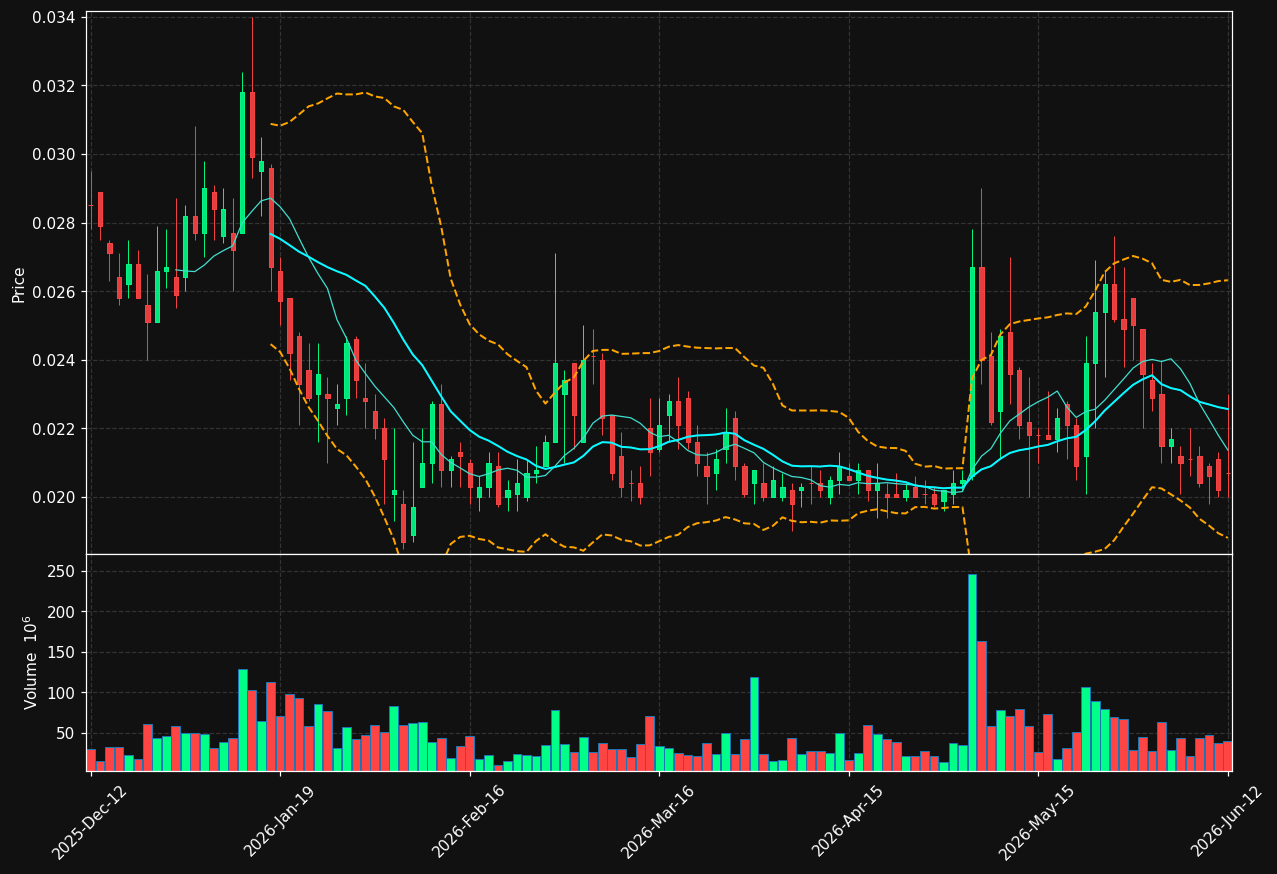The width and height of the screenshot is (1277, 874).
Task: Click the 100 volume axis label
Action: click(x=60, y=693)
